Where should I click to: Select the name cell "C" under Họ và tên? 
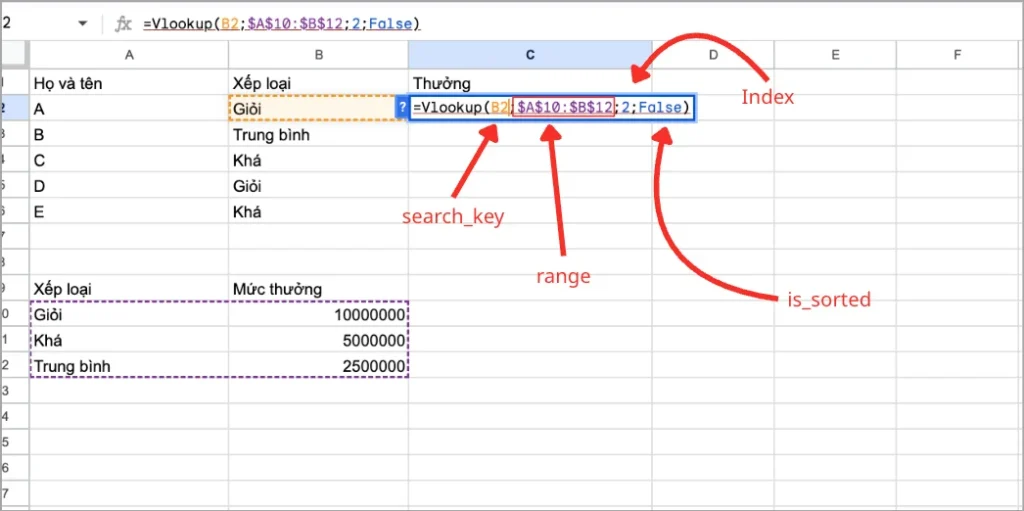point(129,160)
